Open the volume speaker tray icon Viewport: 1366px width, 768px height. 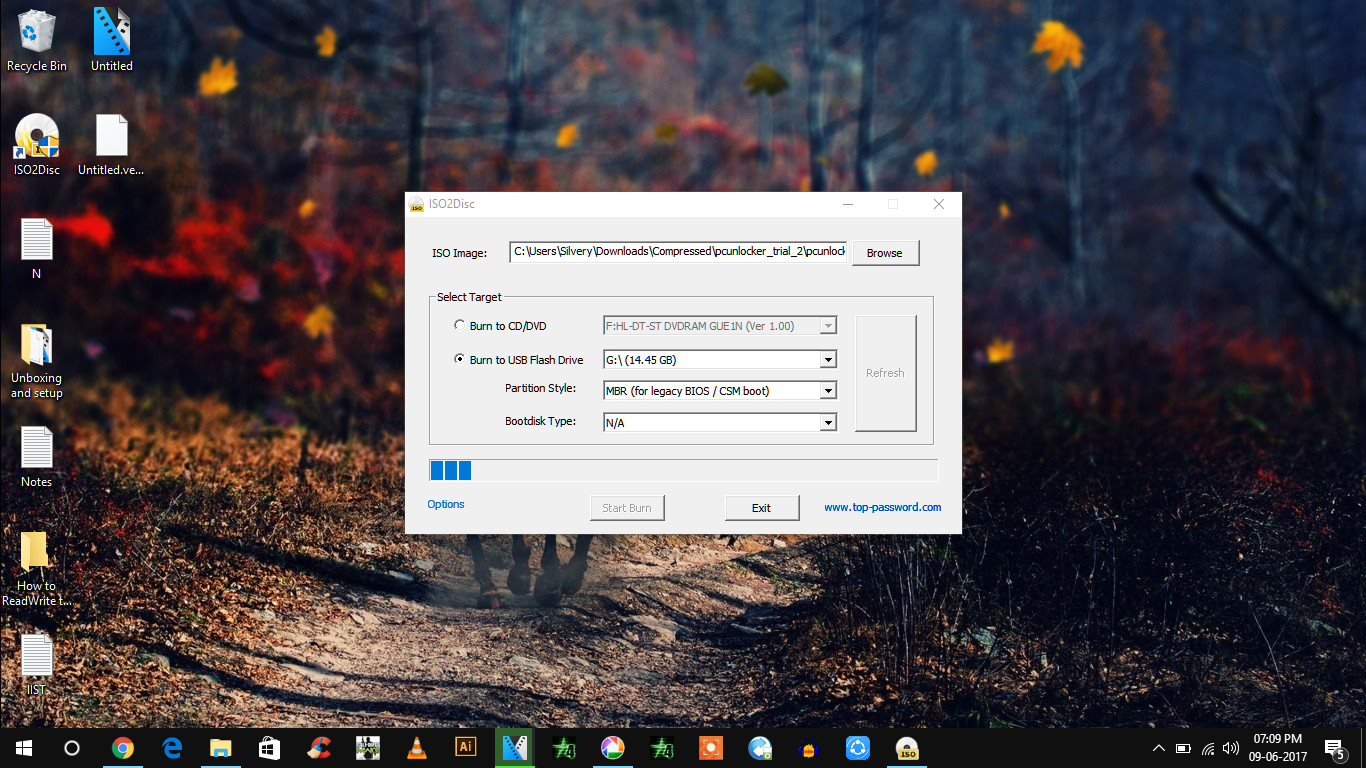(1231, 748)
